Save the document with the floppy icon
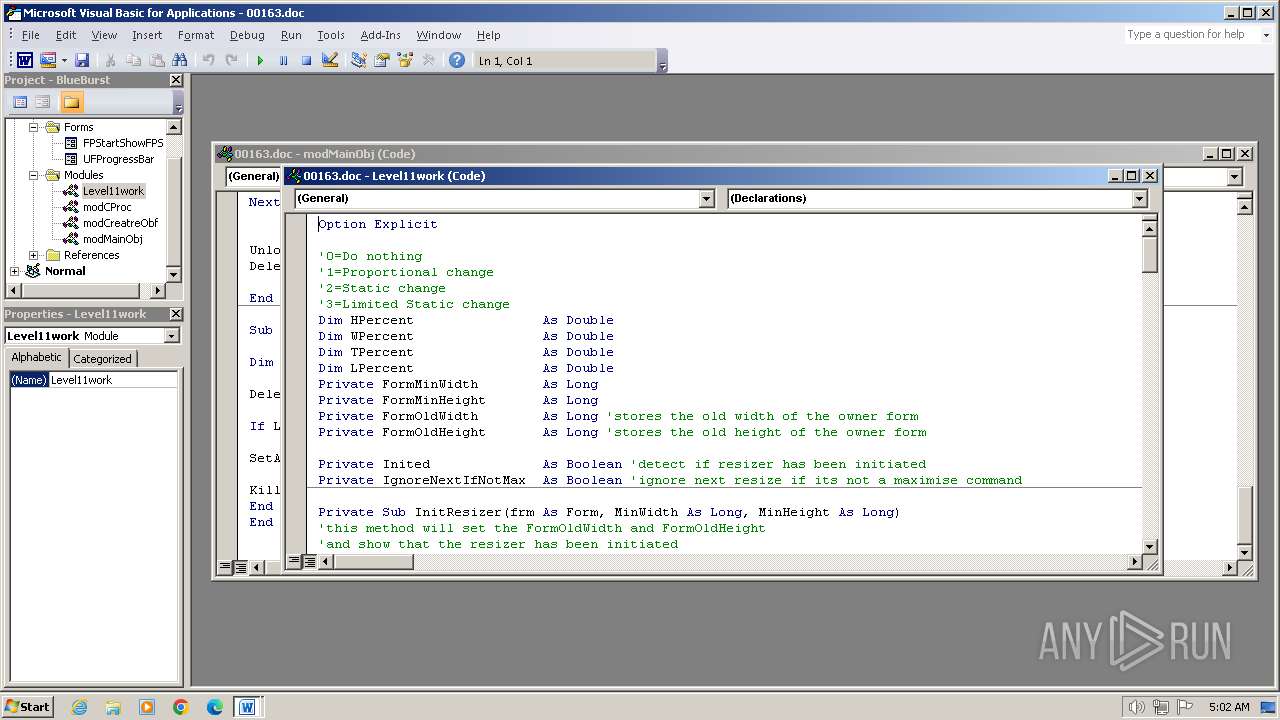 (x=82, y=61)
